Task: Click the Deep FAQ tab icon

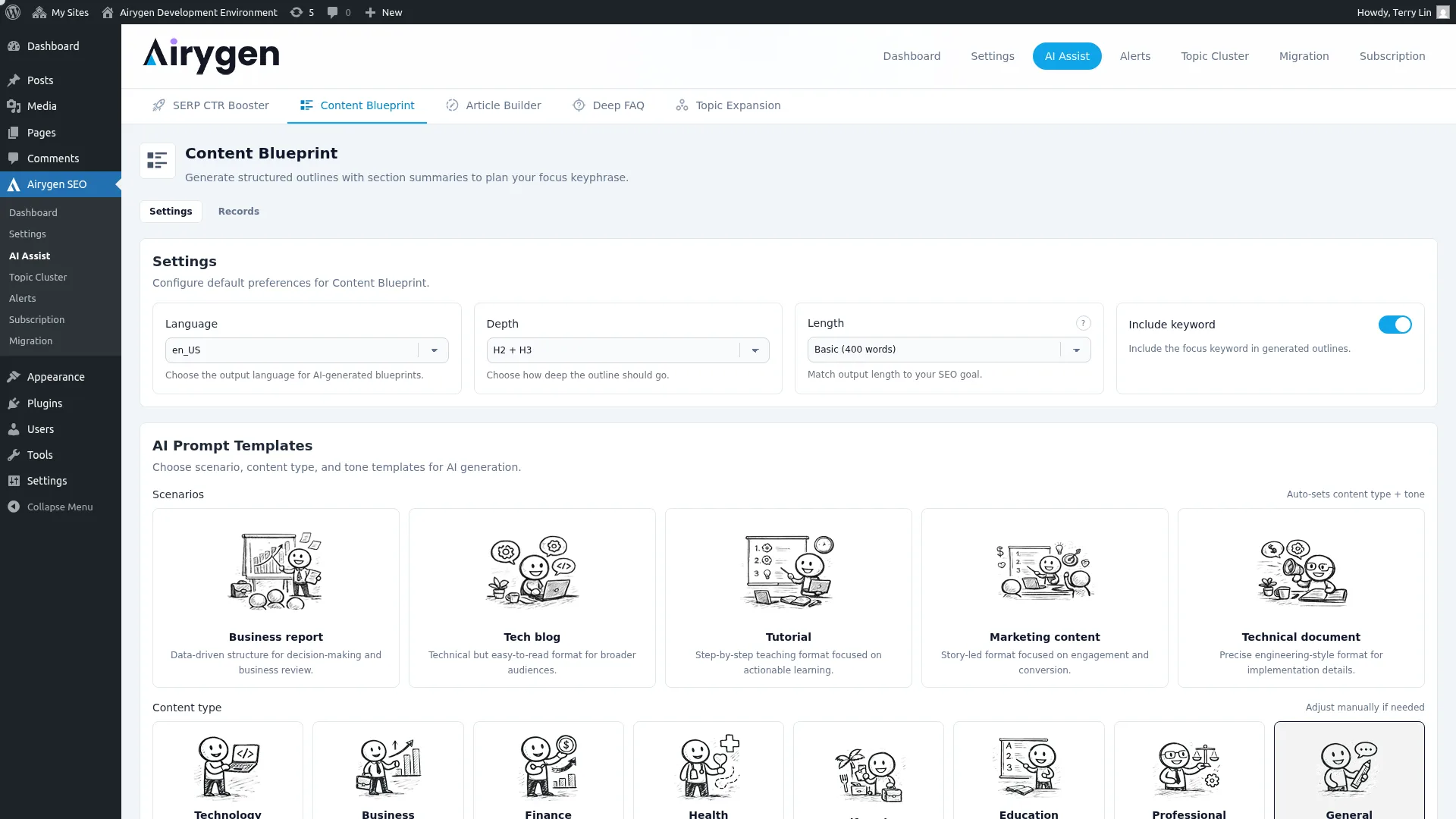Action: point(579,105)
